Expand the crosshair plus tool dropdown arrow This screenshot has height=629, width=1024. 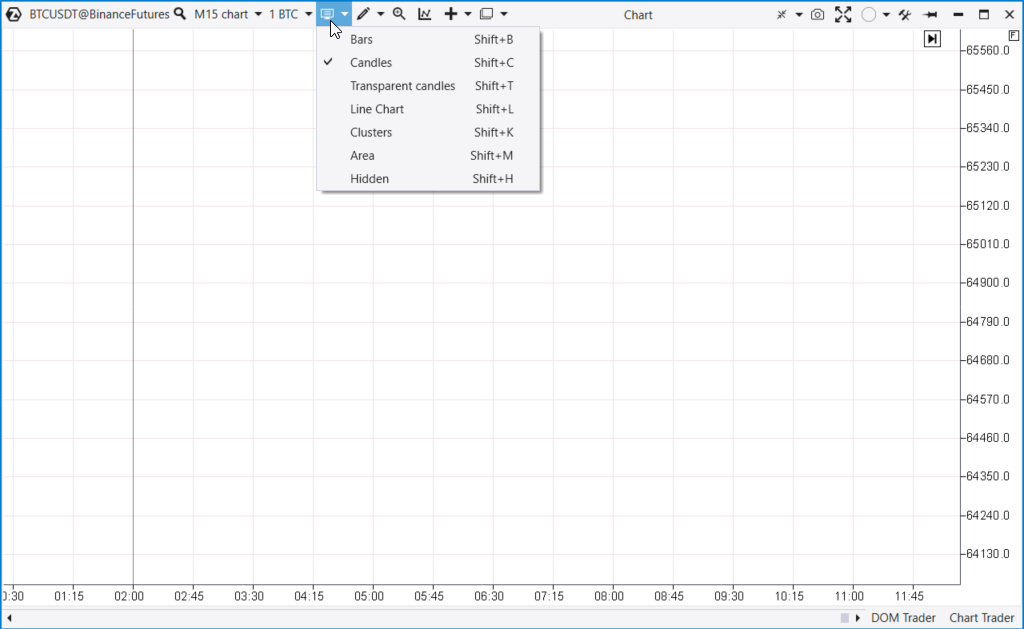click(467, 14)
